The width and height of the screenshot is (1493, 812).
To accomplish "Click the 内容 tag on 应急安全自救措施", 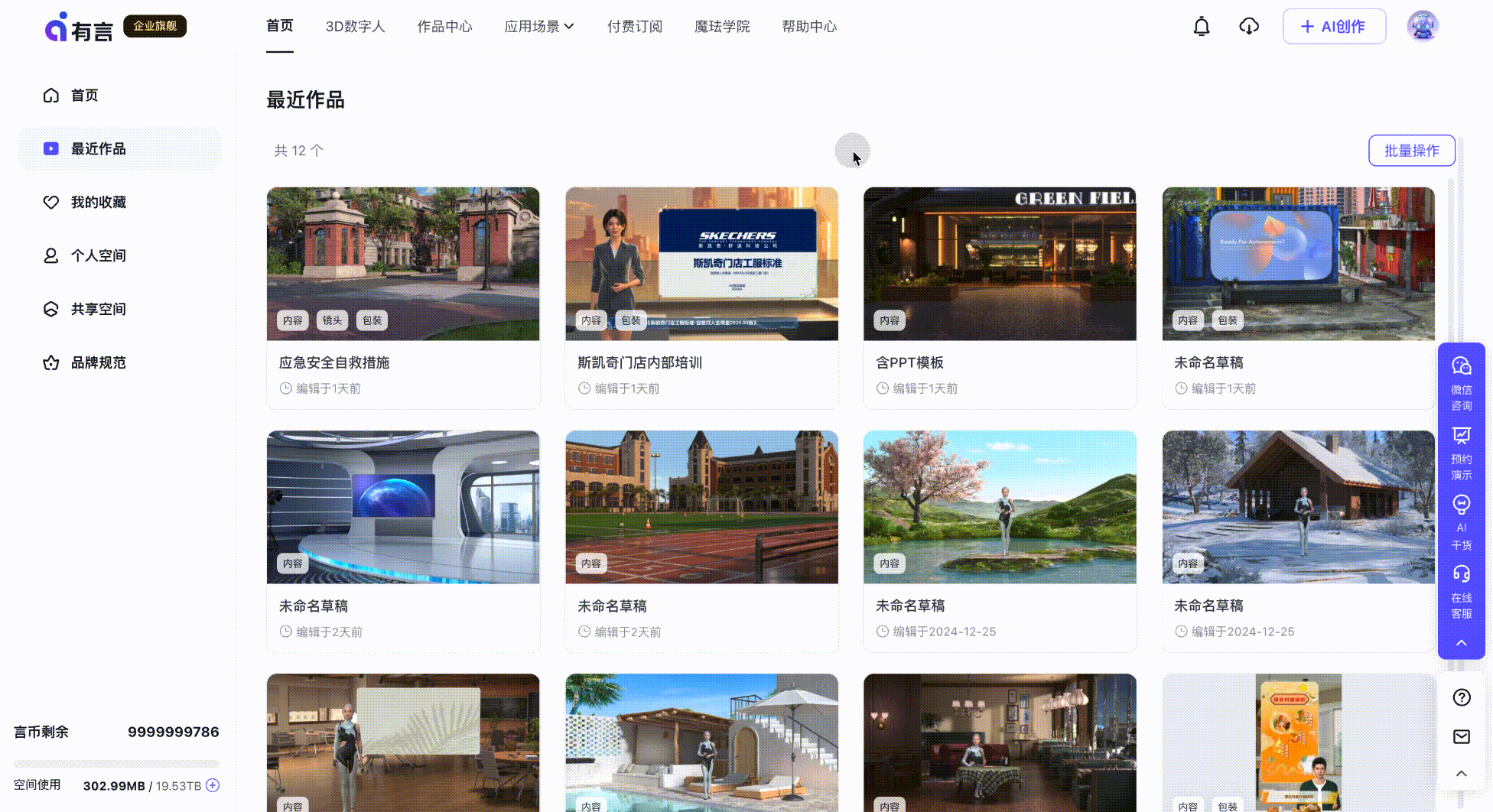I will 293,320.
